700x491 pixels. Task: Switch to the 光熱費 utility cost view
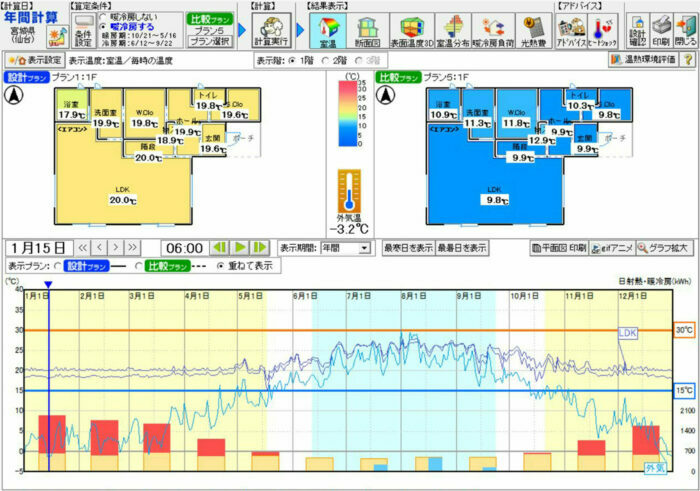pyautogui.click(x=533, y=30)
